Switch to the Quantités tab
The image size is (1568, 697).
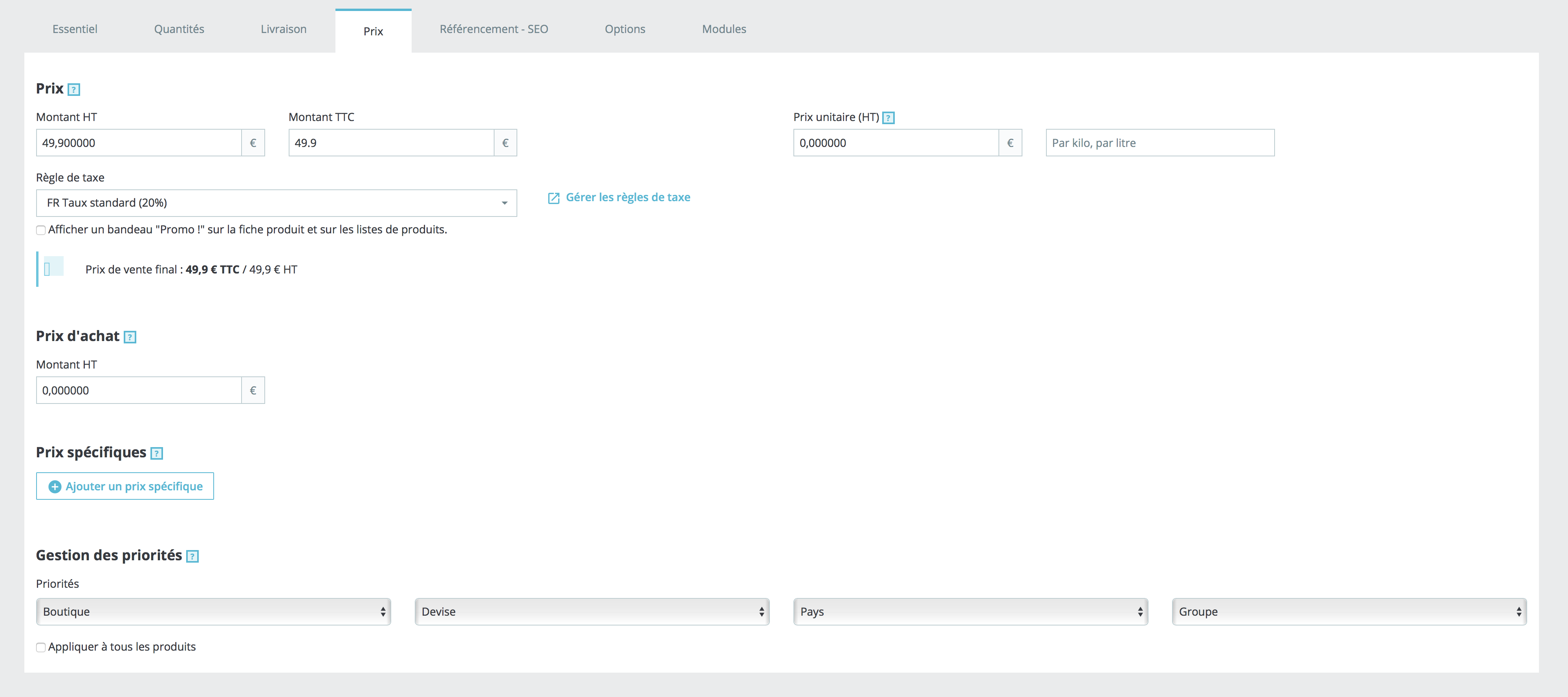[x=179, y=29]
